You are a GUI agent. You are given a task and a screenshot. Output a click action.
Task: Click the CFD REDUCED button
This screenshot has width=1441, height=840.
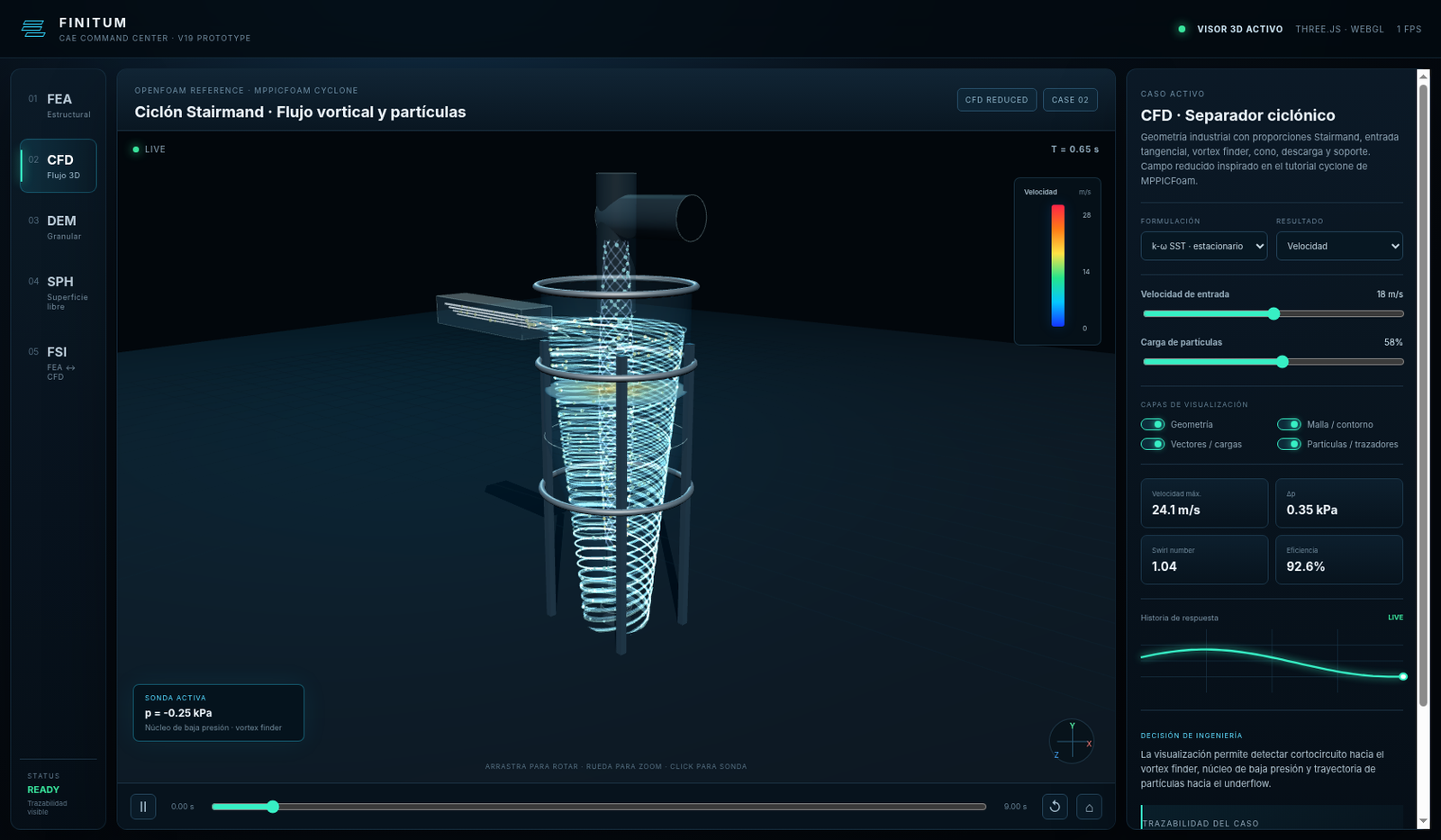996,100
